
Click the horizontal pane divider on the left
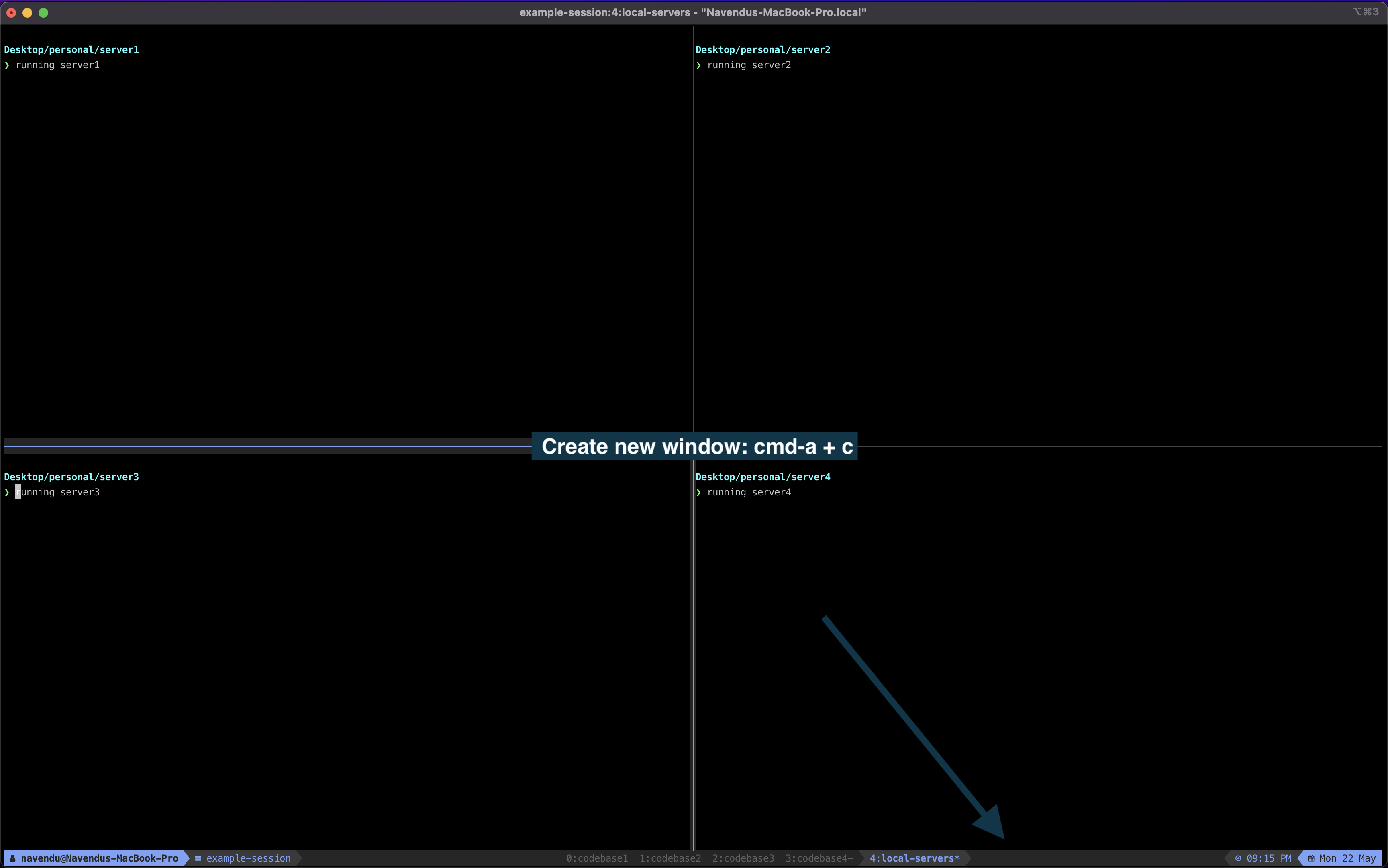[264, 446]
